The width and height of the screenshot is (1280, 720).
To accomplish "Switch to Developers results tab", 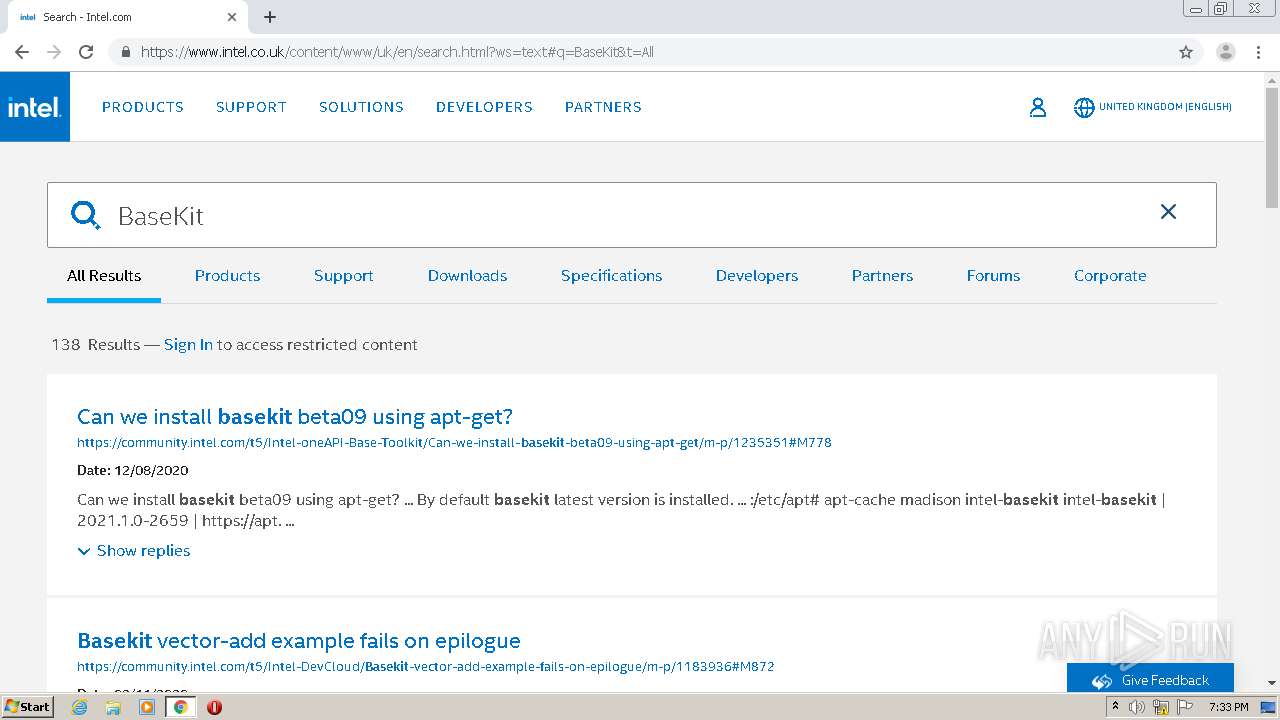I will 757,276.
